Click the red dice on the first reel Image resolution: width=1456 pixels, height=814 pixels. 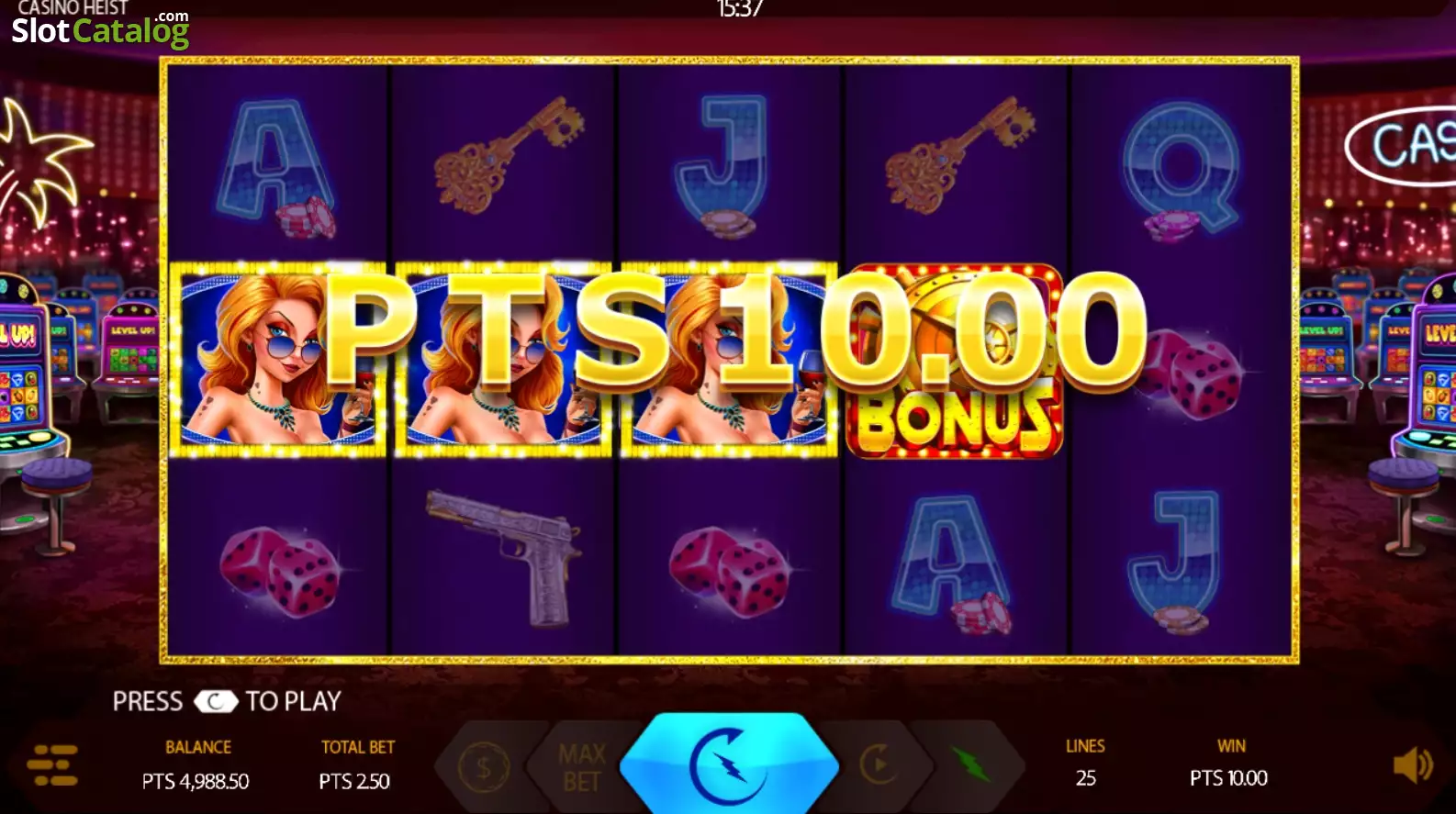pos(280,570)
